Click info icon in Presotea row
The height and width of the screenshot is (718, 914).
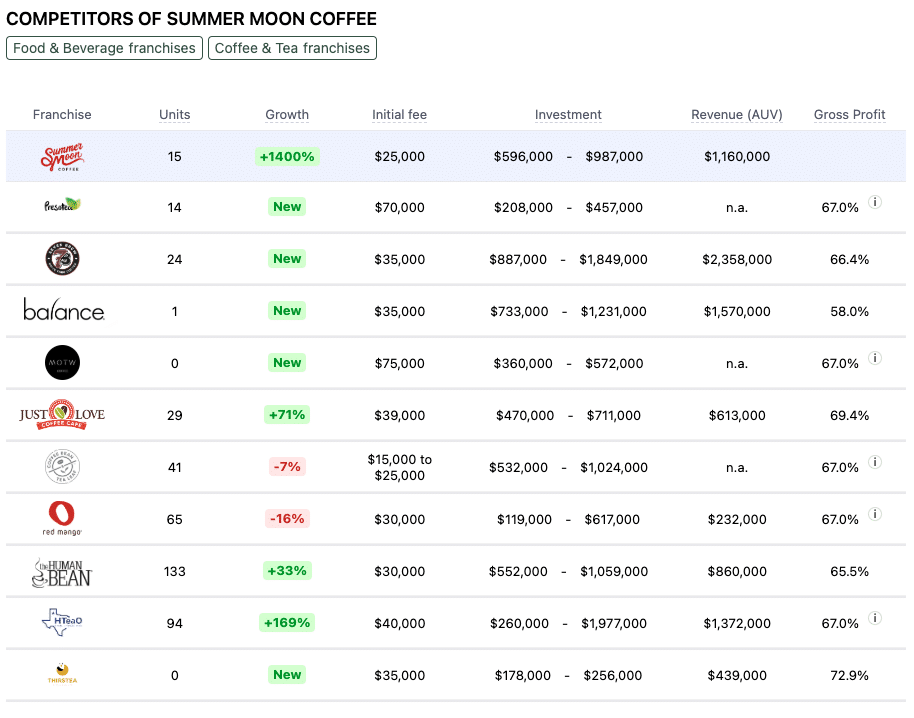(875, 202)
